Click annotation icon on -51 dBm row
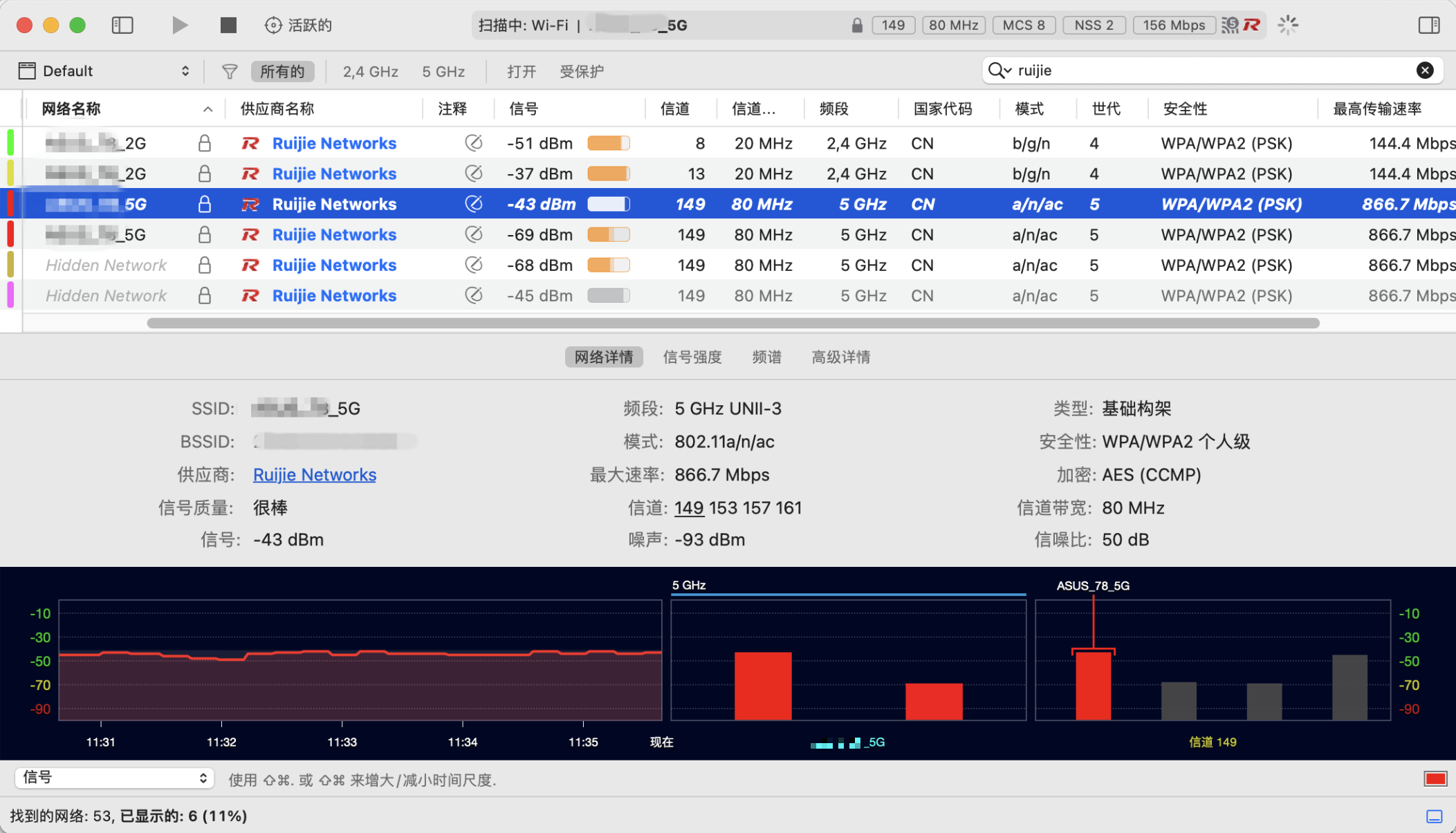 (473, 143)
